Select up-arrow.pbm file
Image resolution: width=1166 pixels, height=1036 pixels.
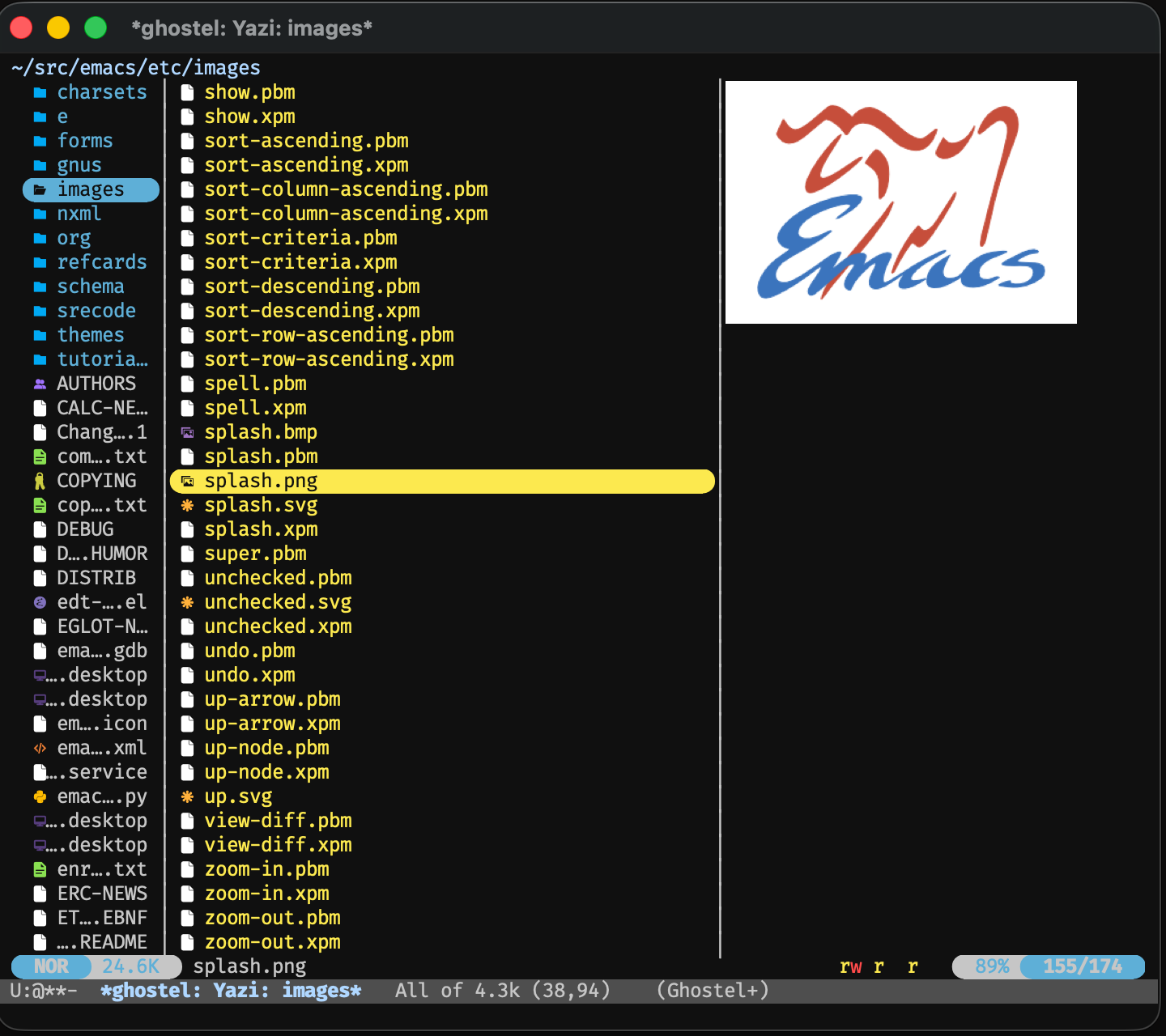coord(272,699)
